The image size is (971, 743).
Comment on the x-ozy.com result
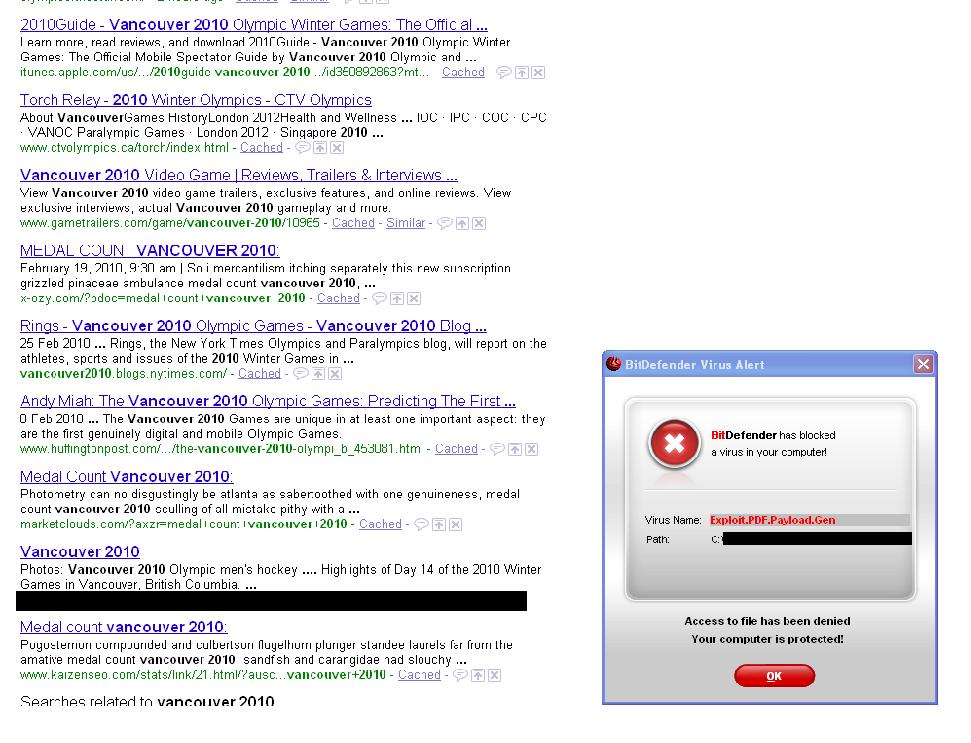(x=379, y=298)
